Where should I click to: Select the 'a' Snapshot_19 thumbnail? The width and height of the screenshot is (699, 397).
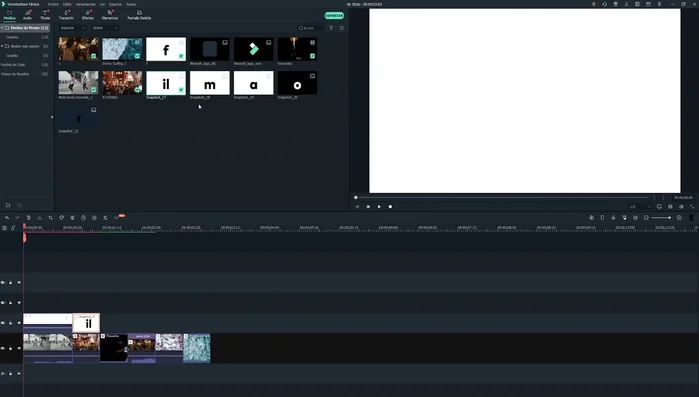pyautogui.click(x=253, y=83)
